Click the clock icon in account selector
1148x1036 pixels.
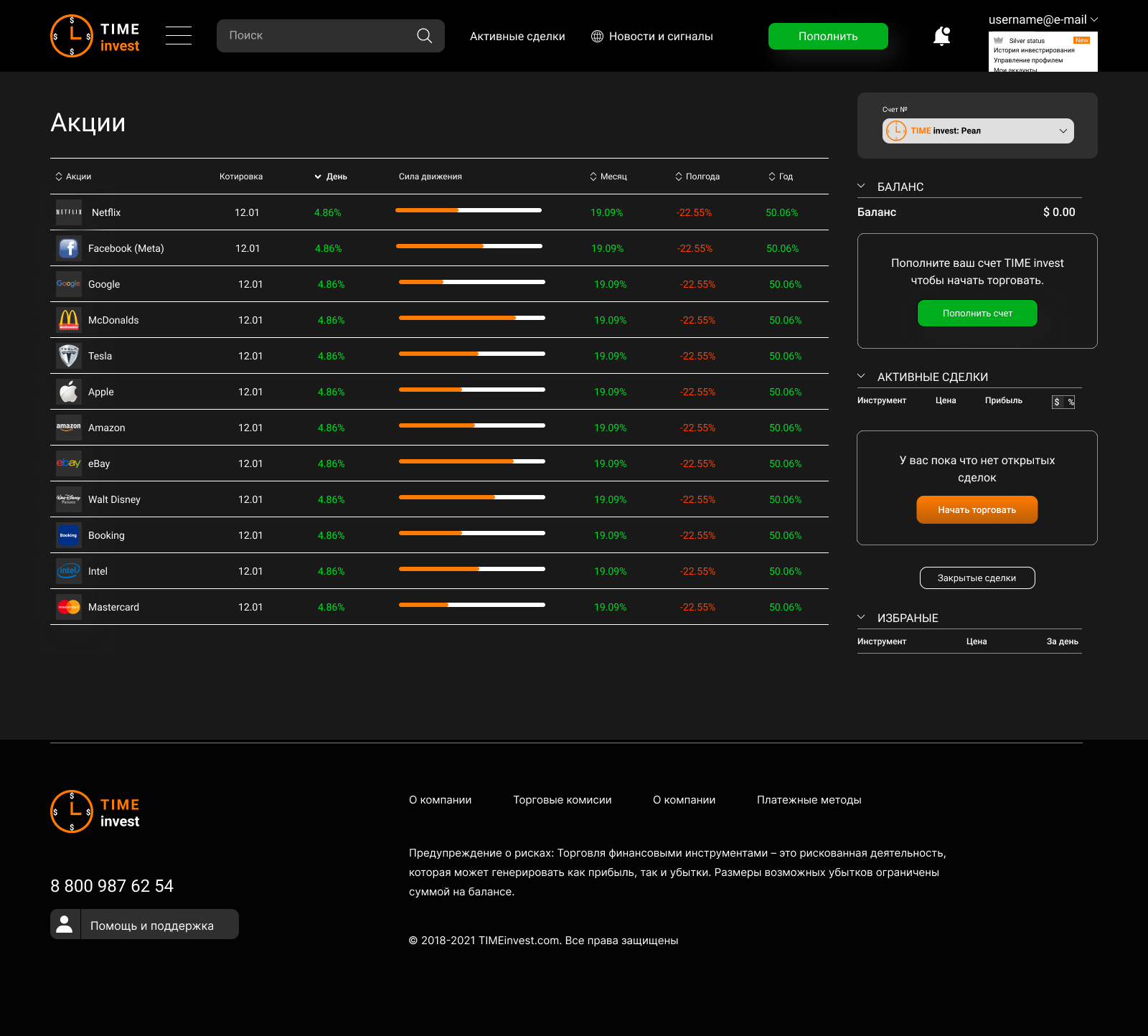(x=896, y=131)
